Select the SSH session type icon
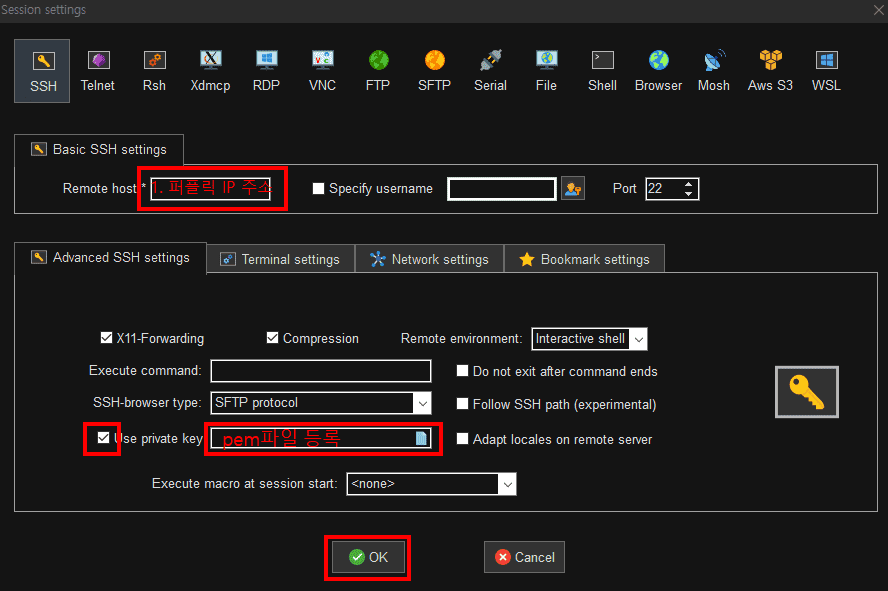This screenshot has height=591, width=888. pos(42,71)
